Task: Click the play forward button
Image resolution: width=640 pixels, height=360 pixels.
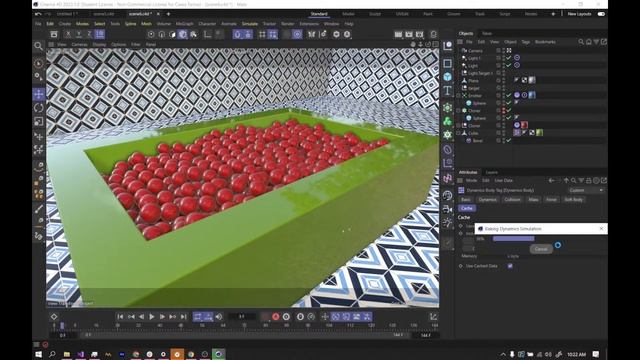Action: (x=152, y=317)
